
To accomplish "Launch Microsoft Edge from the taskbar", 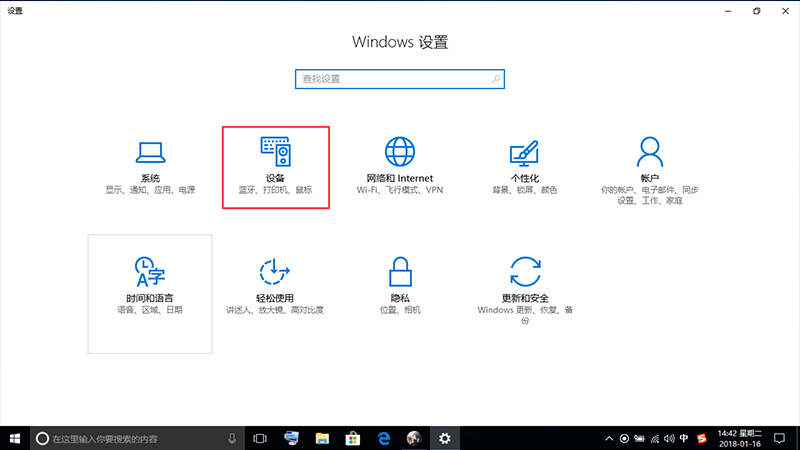I will 384,438.
